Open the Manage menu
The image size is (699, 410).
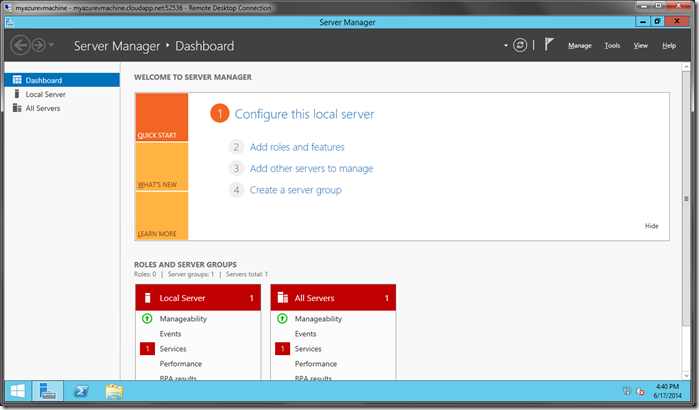[x=580, y=45]
